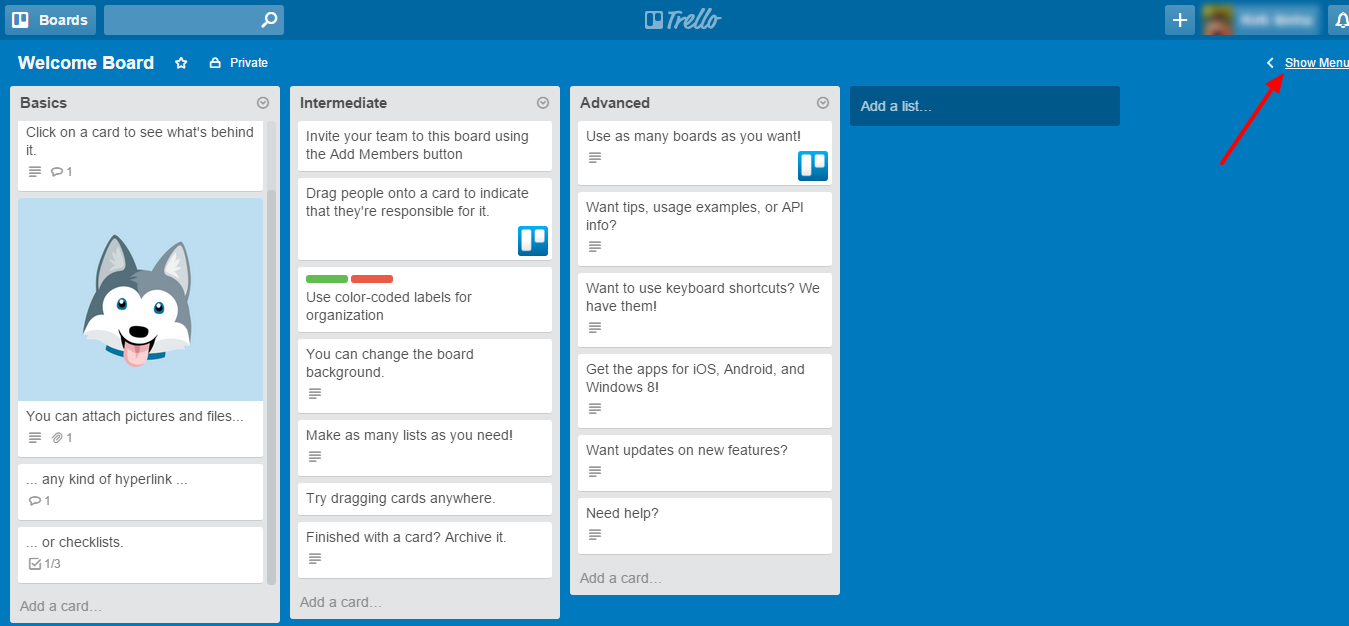Open Basics list actions dropdown
The image size is (1349, 626).
pos(263,103)
